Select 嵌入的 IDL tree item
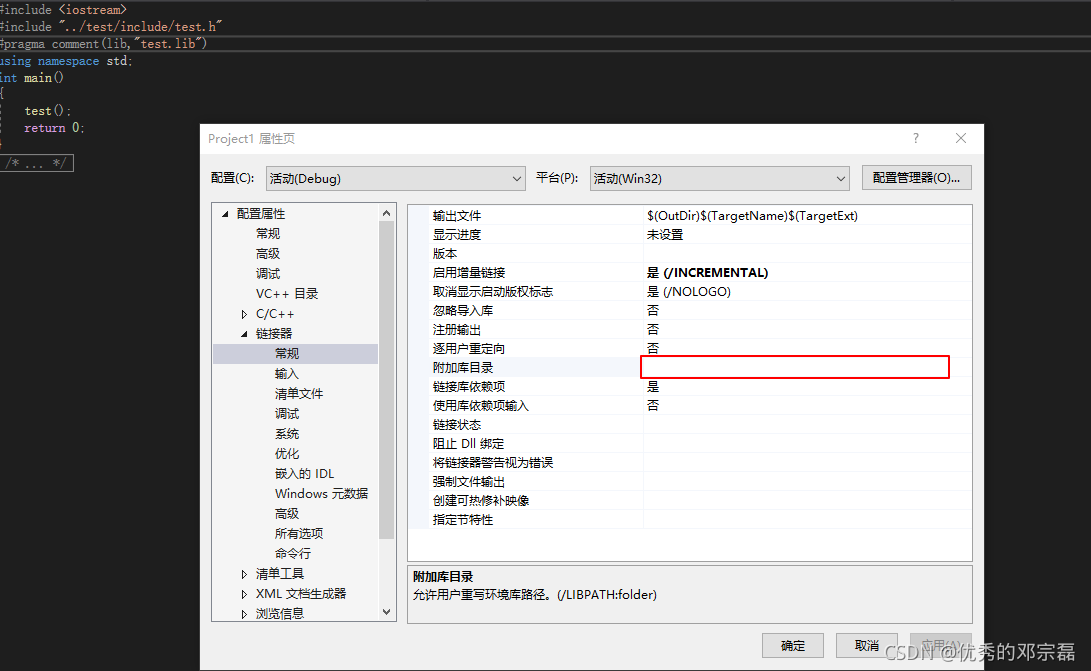Viewport: 1091px width, 671px height. click(304, 474)
